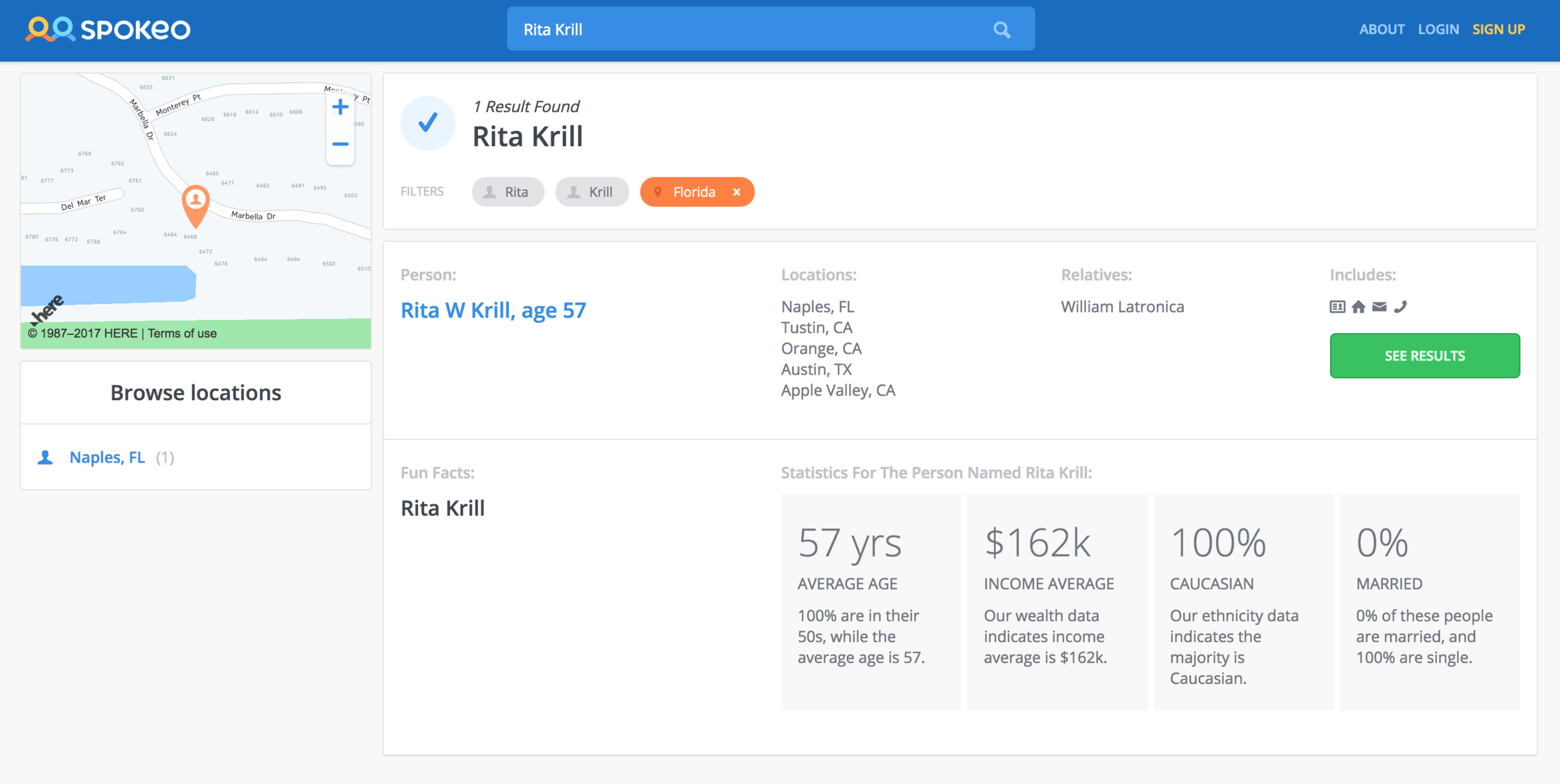Open the Login menu item
This screenshot has height=784, width=1560.
coord(1438,29)
